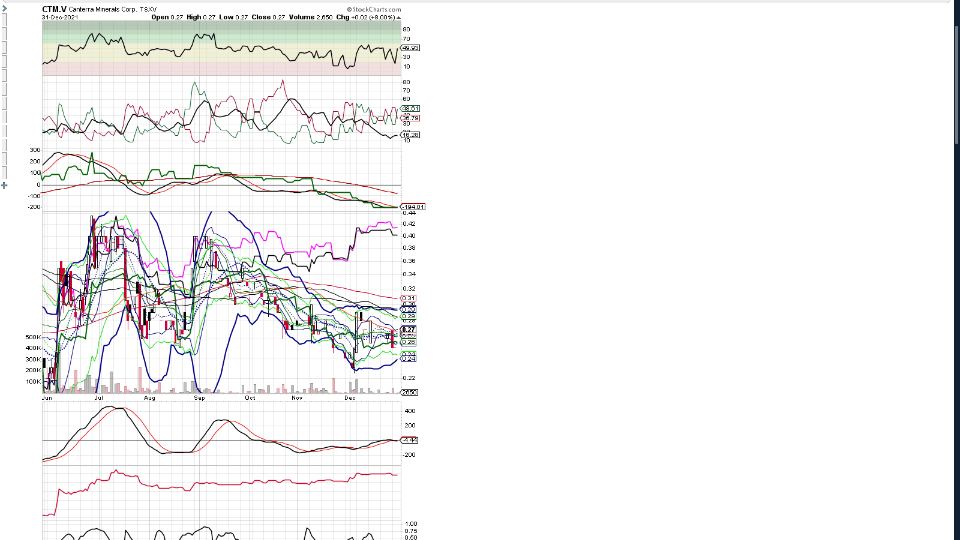Select the Oct marker on the time axis
Image resolution: width=960 pixels, height=540 pixels.
[249, 397]
